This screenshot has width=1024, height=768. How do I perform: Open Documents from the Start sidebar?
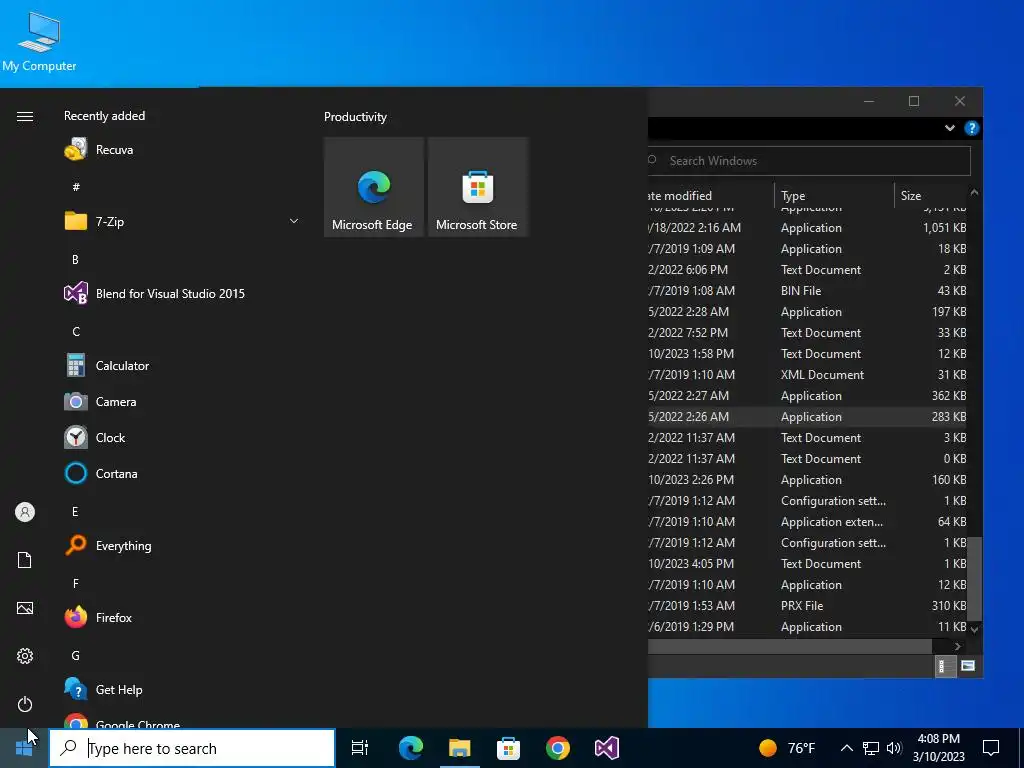(25, 560)
